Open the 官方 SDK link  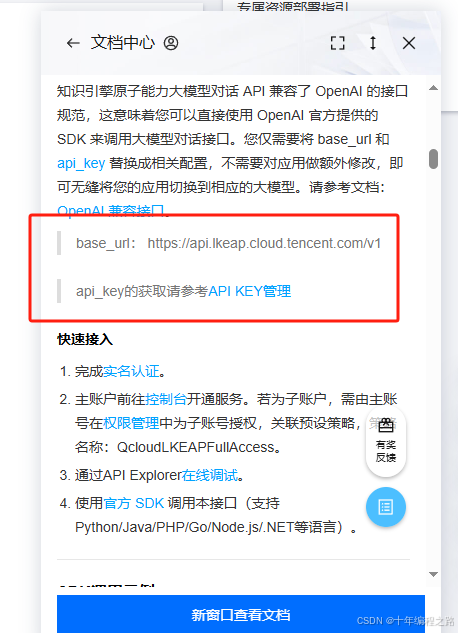134,503
